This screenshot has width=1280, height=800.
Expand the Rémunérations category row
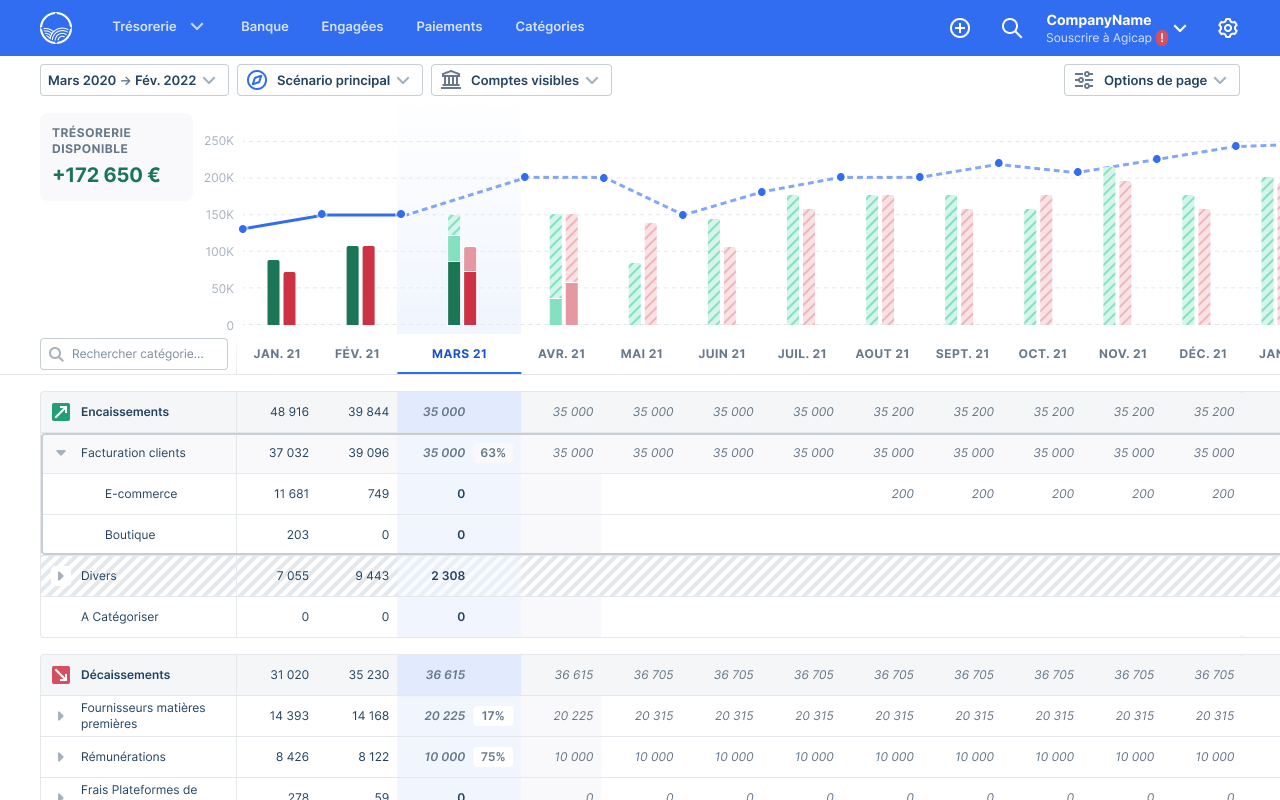(61, 757)
